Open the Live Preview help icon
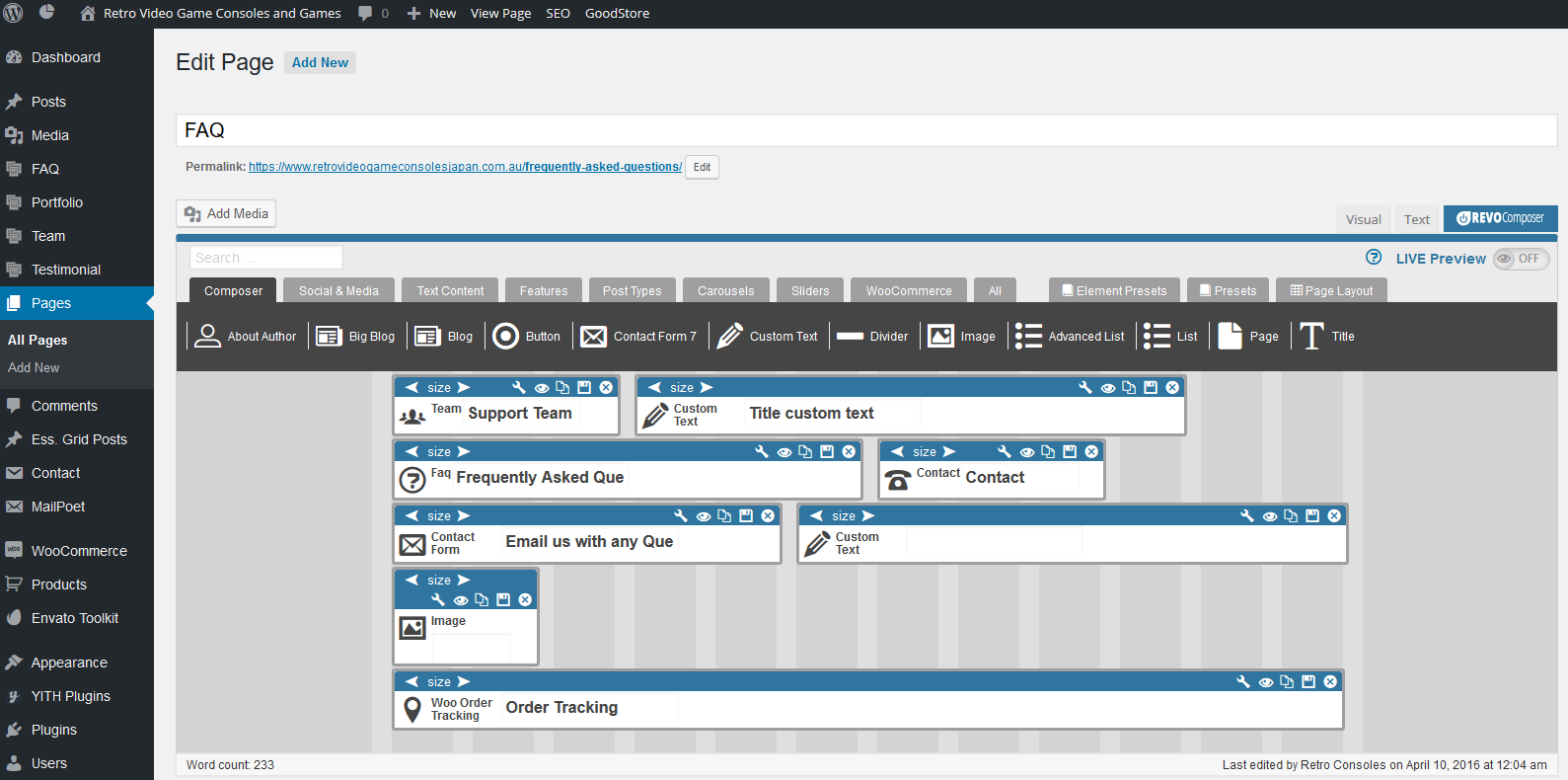 pyautogui.click(x=1374, y=258)
